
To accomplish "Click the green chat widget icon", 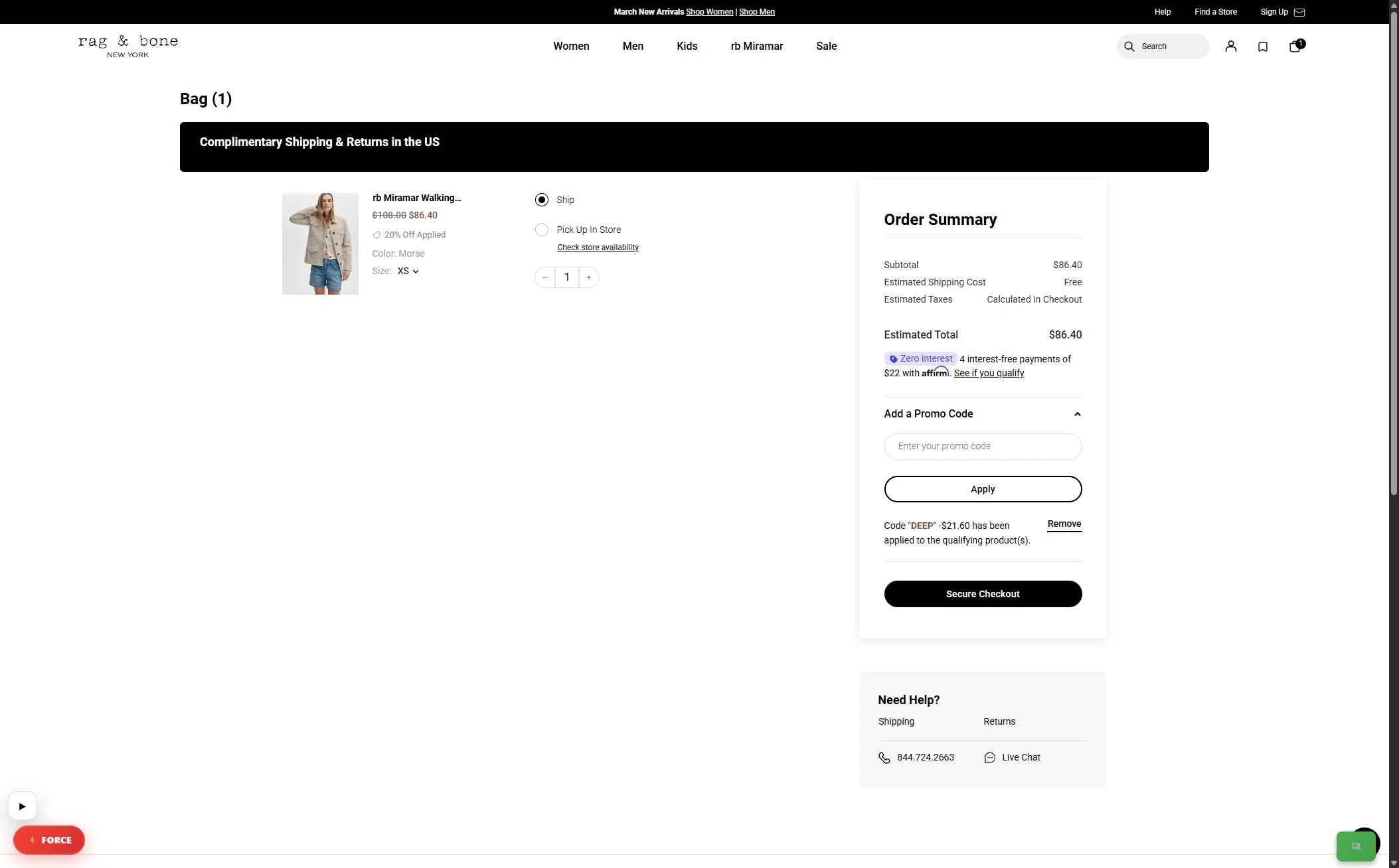I will coord(1355,846).
